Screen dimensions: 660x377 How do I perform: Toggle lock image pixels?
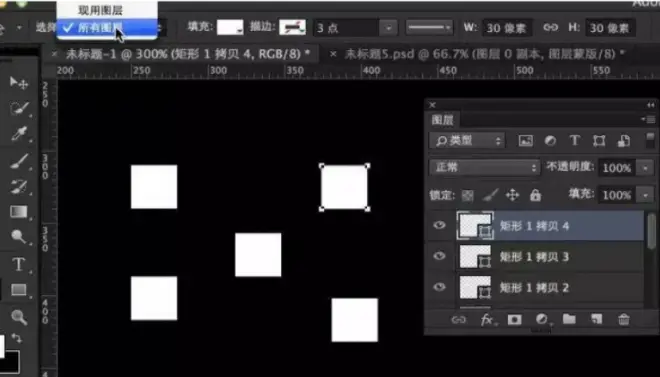[490, 195]
